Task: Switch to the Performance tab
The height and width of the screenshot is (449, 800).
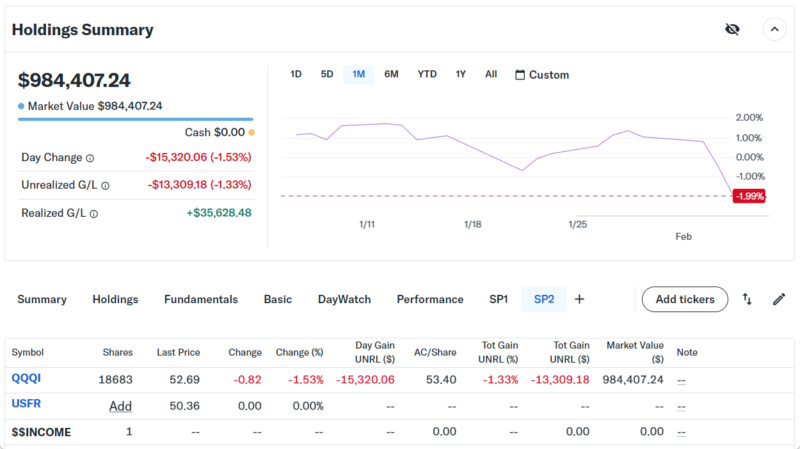Action: point(430,299)
